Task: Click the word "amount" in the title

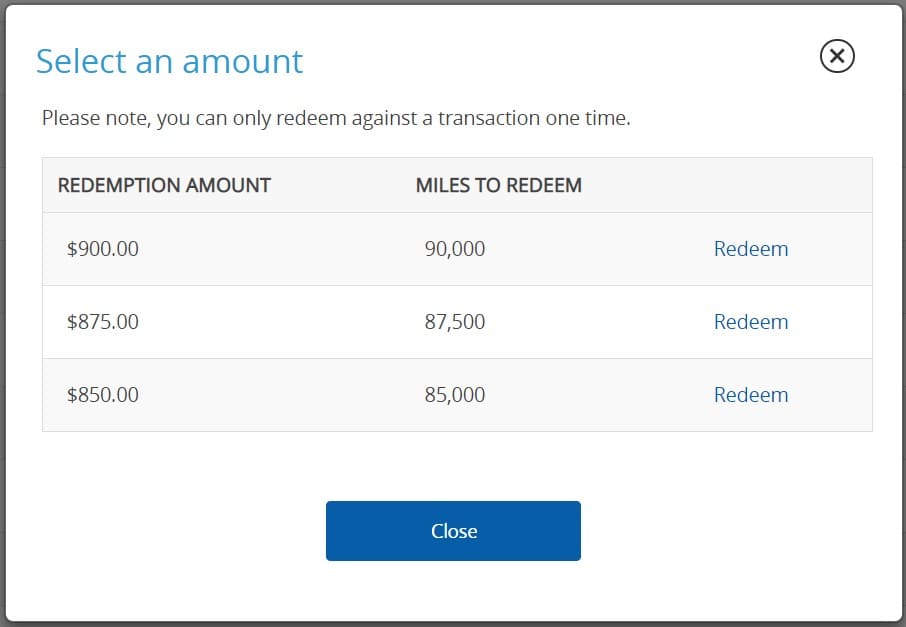Action: (242, 61)
